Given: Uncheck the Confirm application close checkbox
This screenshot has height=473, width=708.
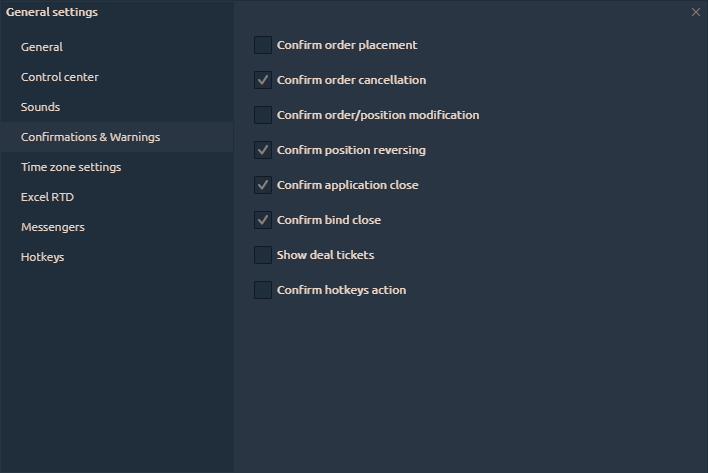Looking at the screenshot, I should (263, 185).
